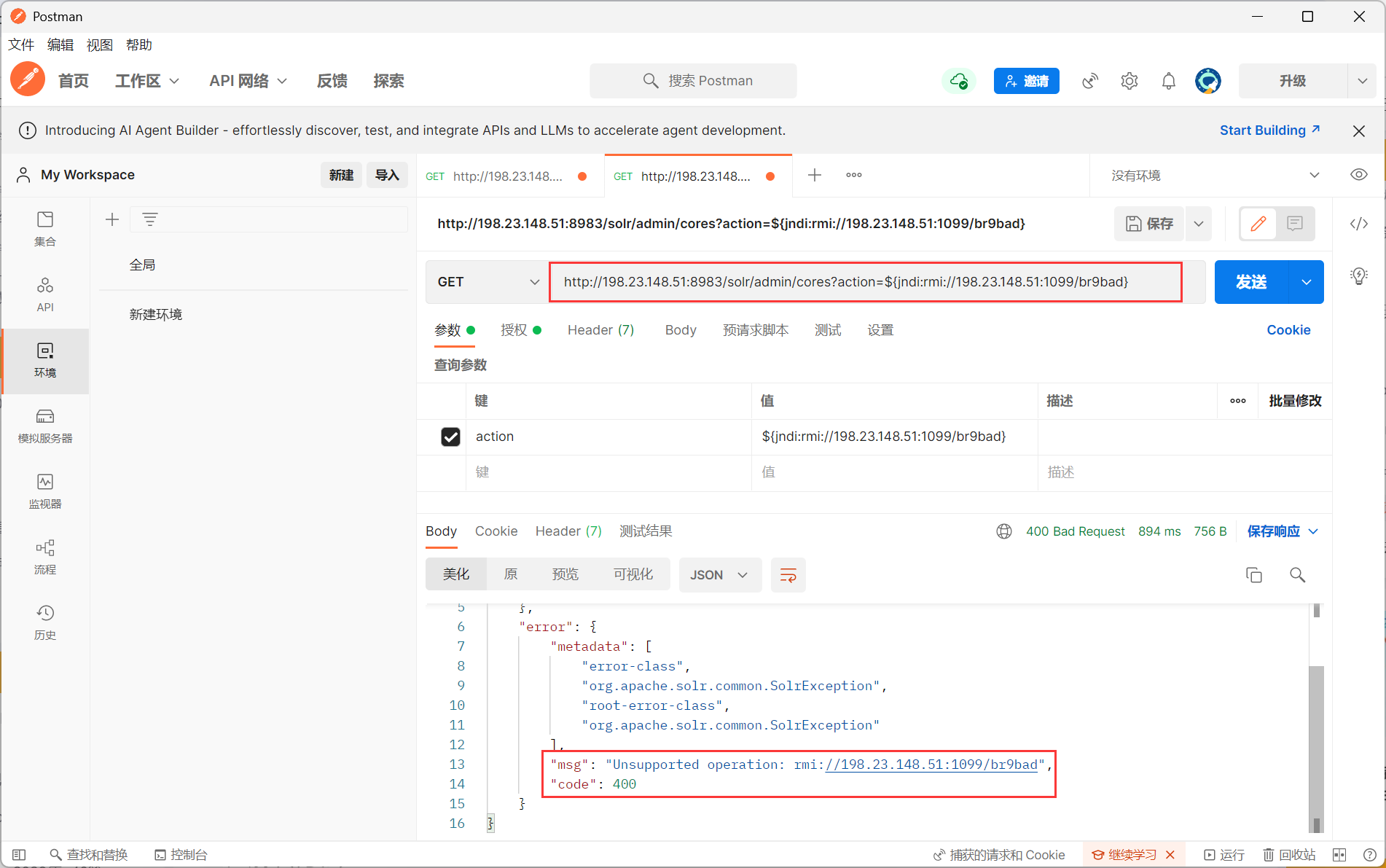Viewport: 1386px width, 868px height.
Task: Open the Cookie link under send
Action: coord(1288,330)
